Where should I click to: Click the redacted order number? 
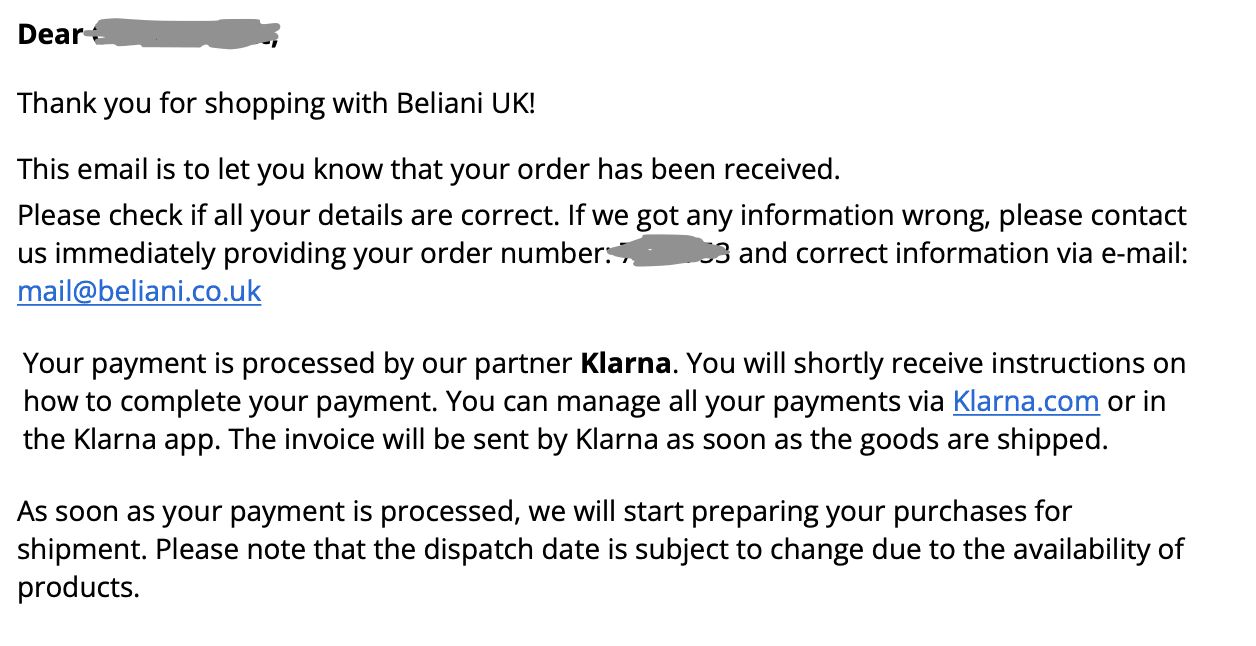670,254
